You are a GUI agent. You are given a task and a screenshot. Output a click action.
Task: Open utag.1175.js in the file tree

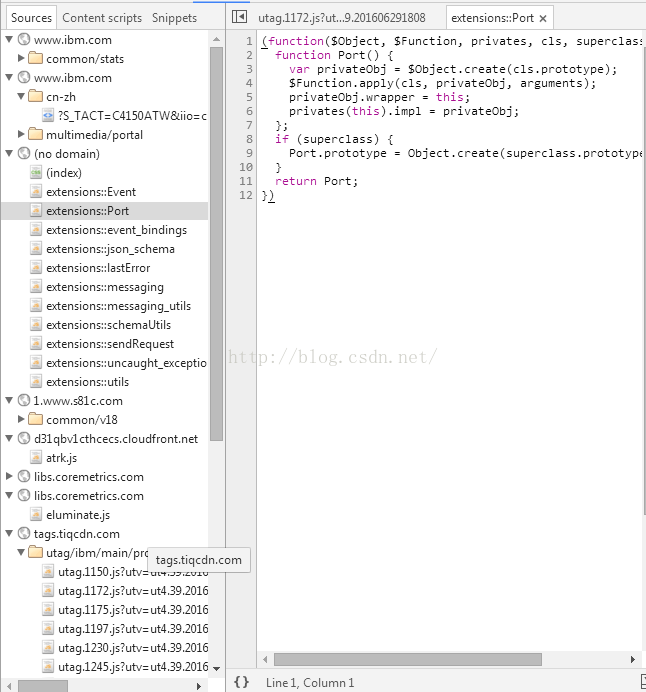[133, 609]
